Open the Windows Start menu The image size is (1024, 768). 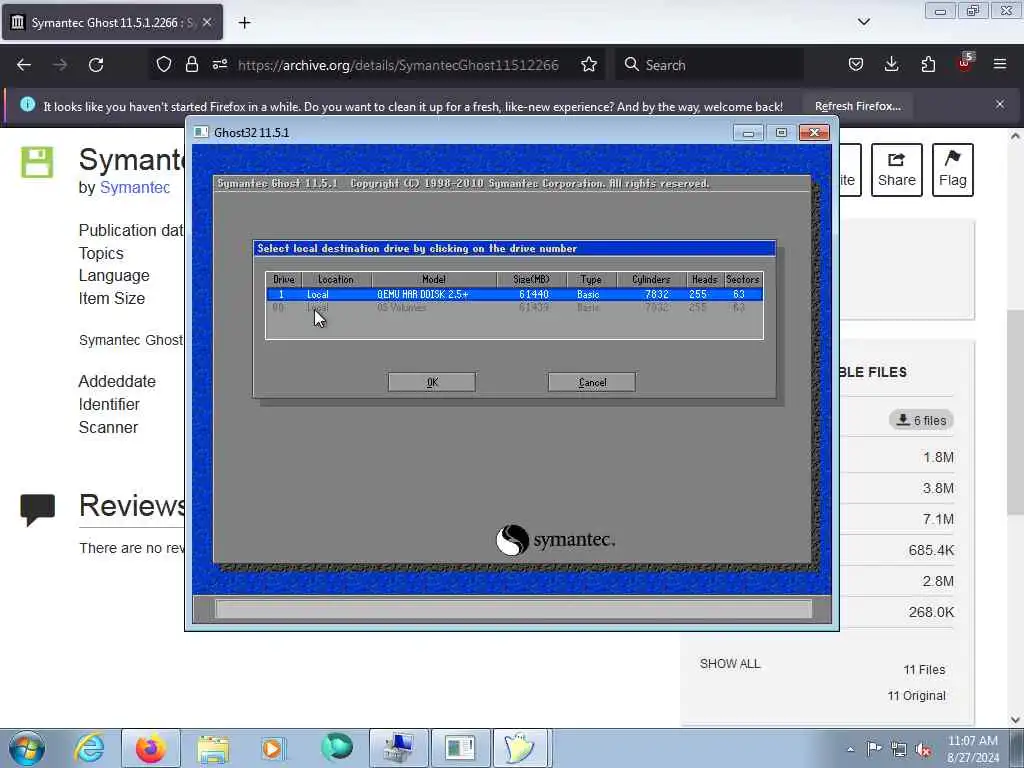coord(27,748)
